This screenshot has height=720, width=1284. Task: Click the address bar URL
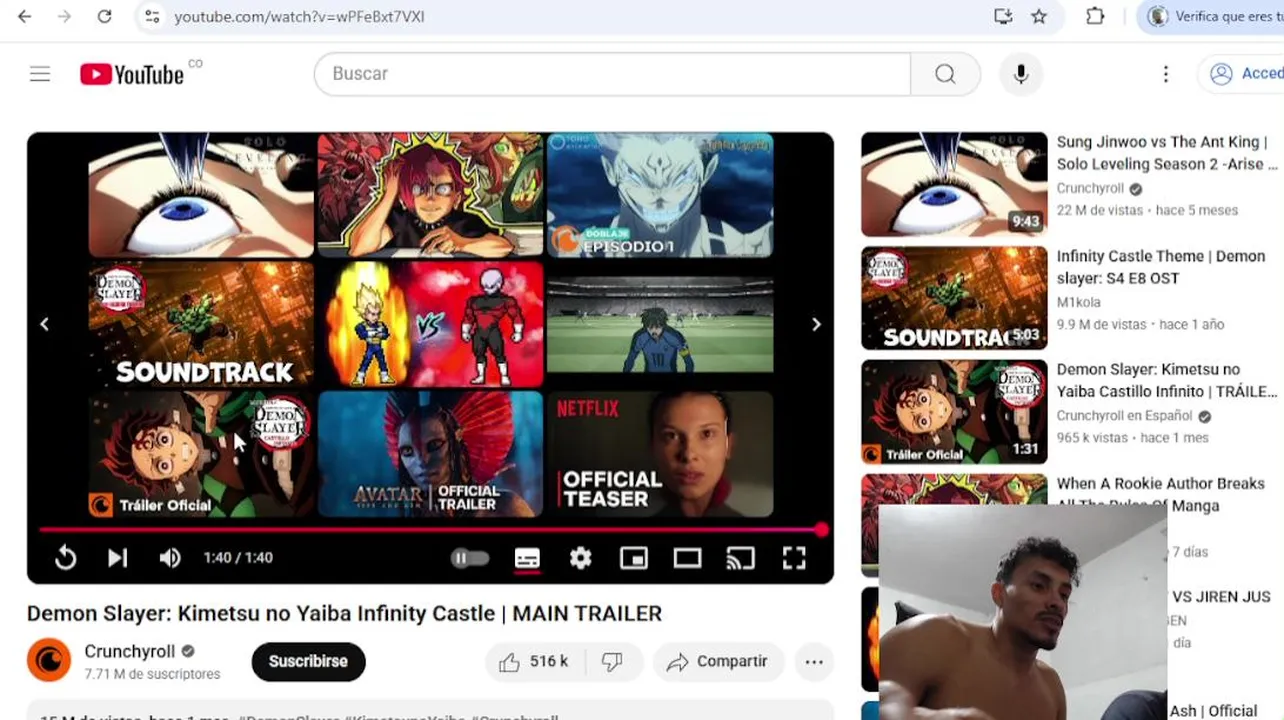pos(299,17)
